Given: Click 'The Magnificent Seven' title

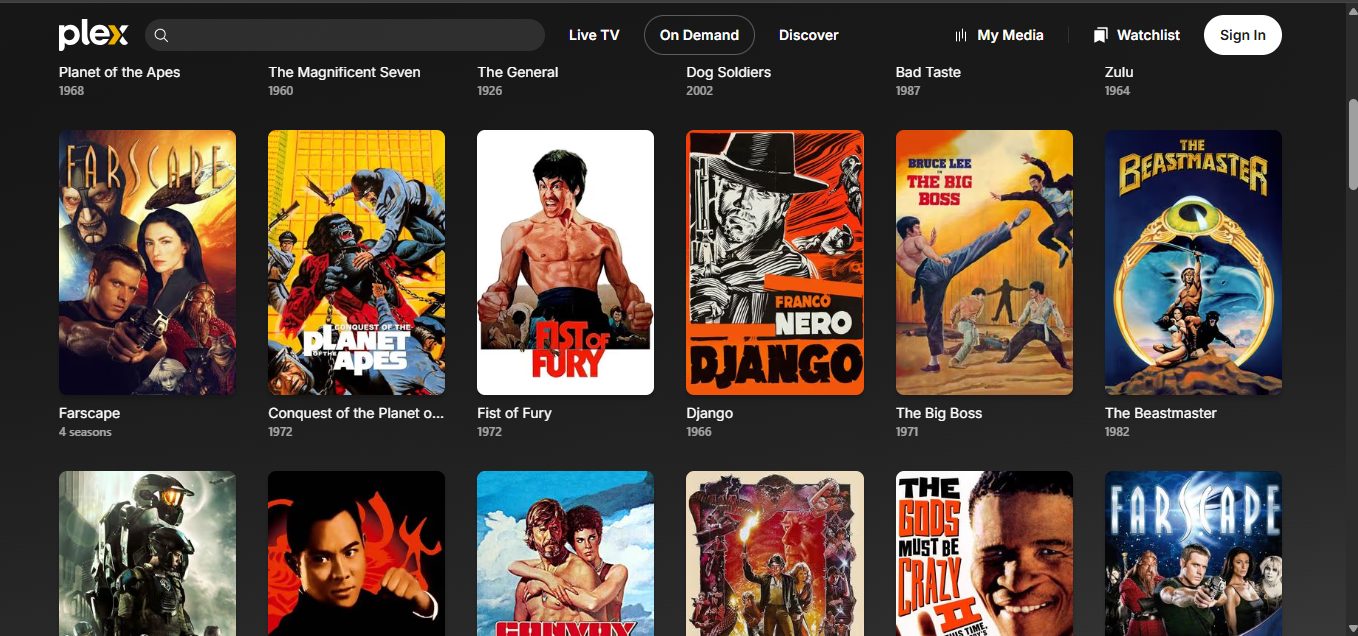Looking at the screenshot, I should click(x=344, y=72).
